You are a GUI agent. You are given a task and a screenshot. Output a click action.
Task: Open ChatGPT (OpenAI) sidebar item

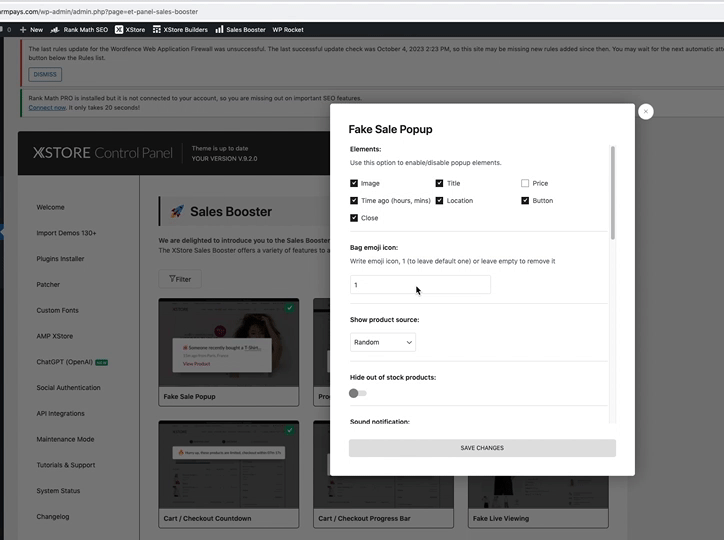click(65, 362)
